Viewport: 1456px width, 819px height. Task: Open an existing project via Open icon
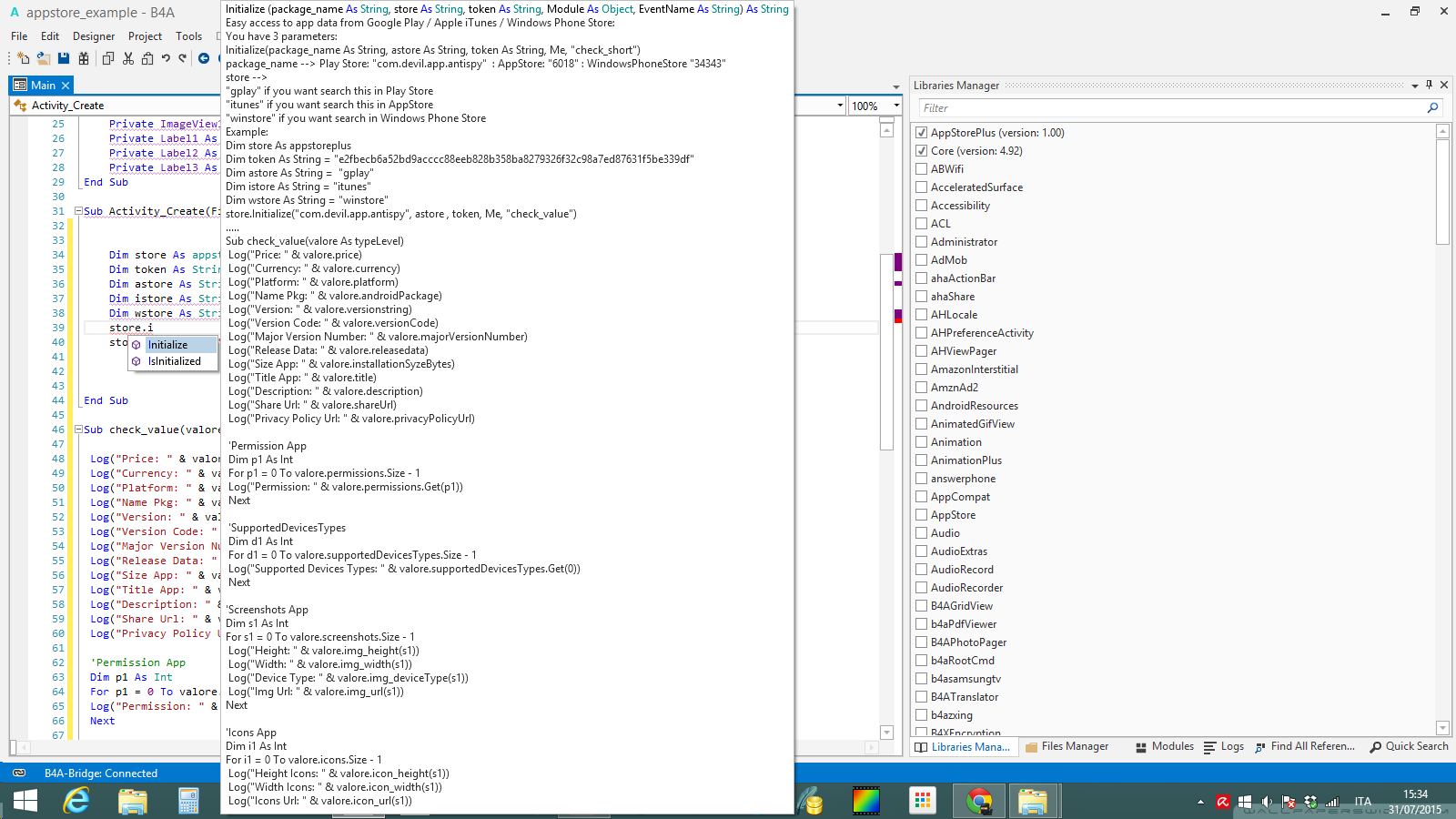[x=43, y=57]
